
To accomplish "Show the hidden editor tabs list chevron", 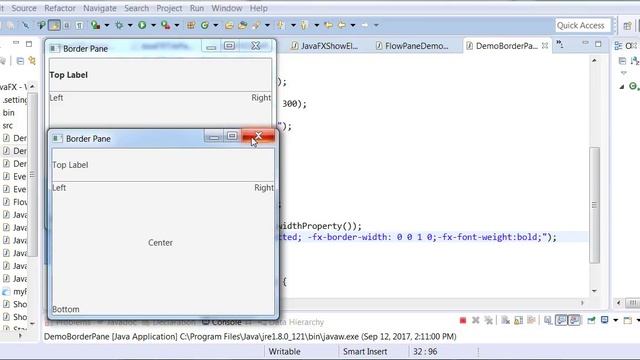I will pos(560,44).
